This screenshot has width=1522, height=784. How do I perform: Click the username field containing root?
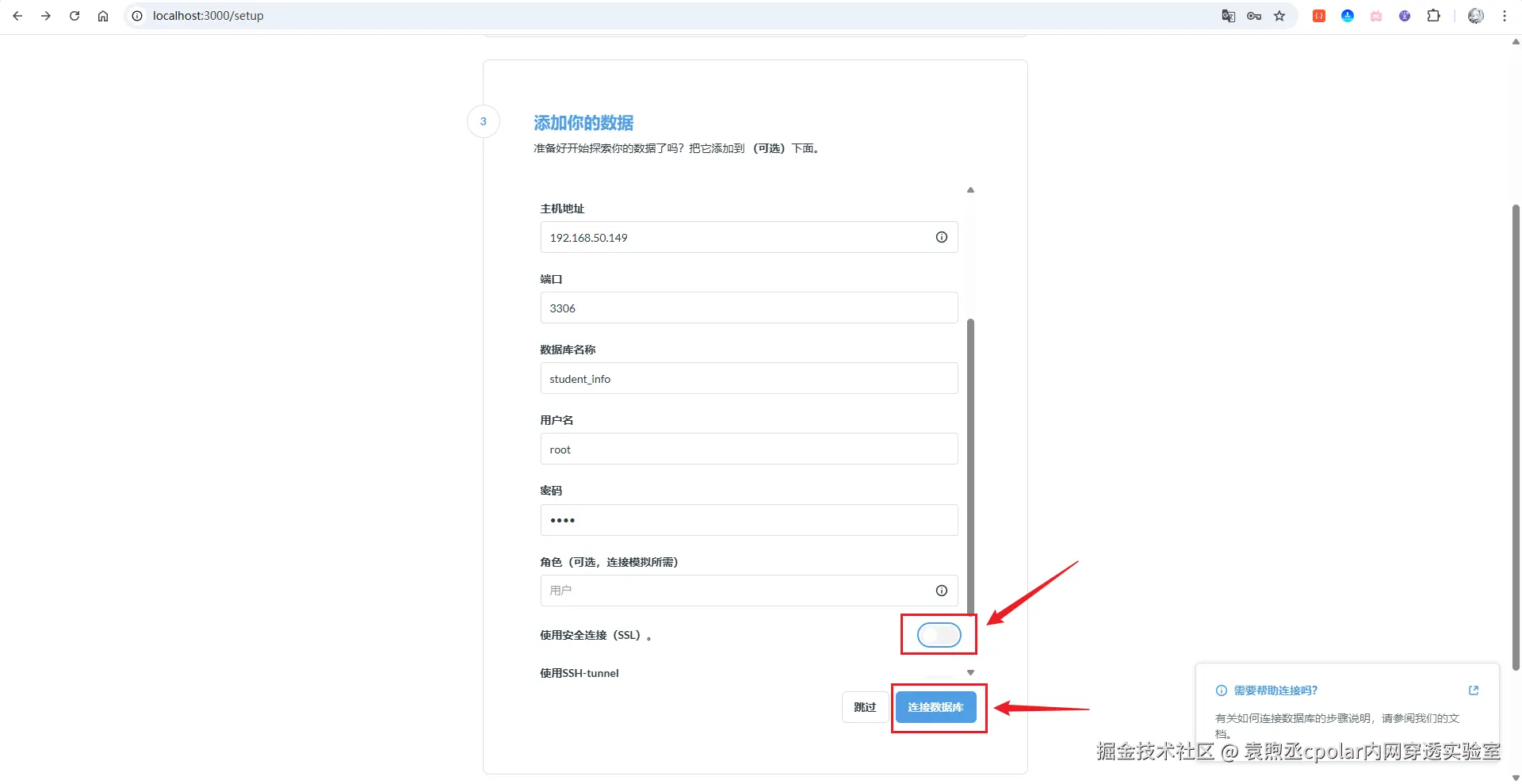pos(749,449)
